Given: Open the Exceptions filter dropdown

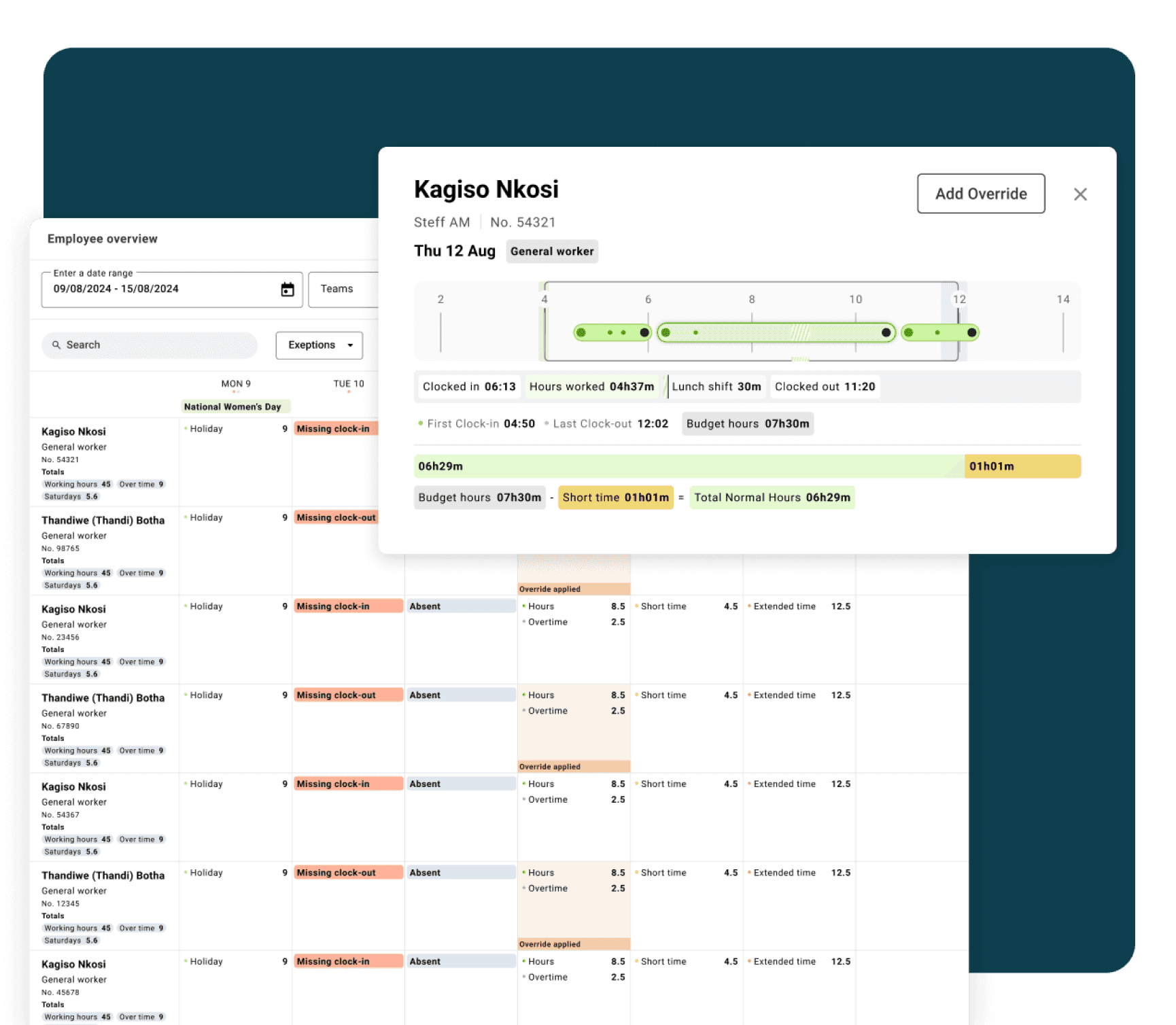Looking at the screenshot, I should point(318,345).
